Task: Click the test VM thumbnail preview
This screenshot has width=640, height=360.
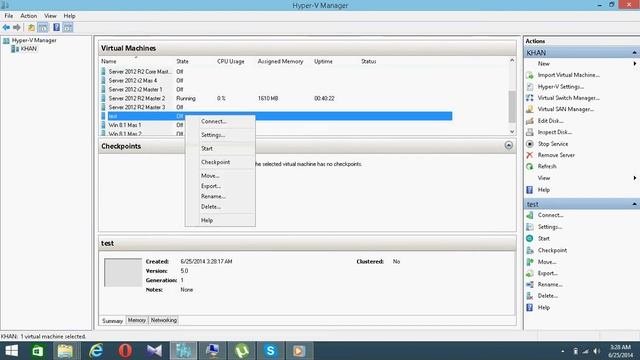Action: pos(123,272)
